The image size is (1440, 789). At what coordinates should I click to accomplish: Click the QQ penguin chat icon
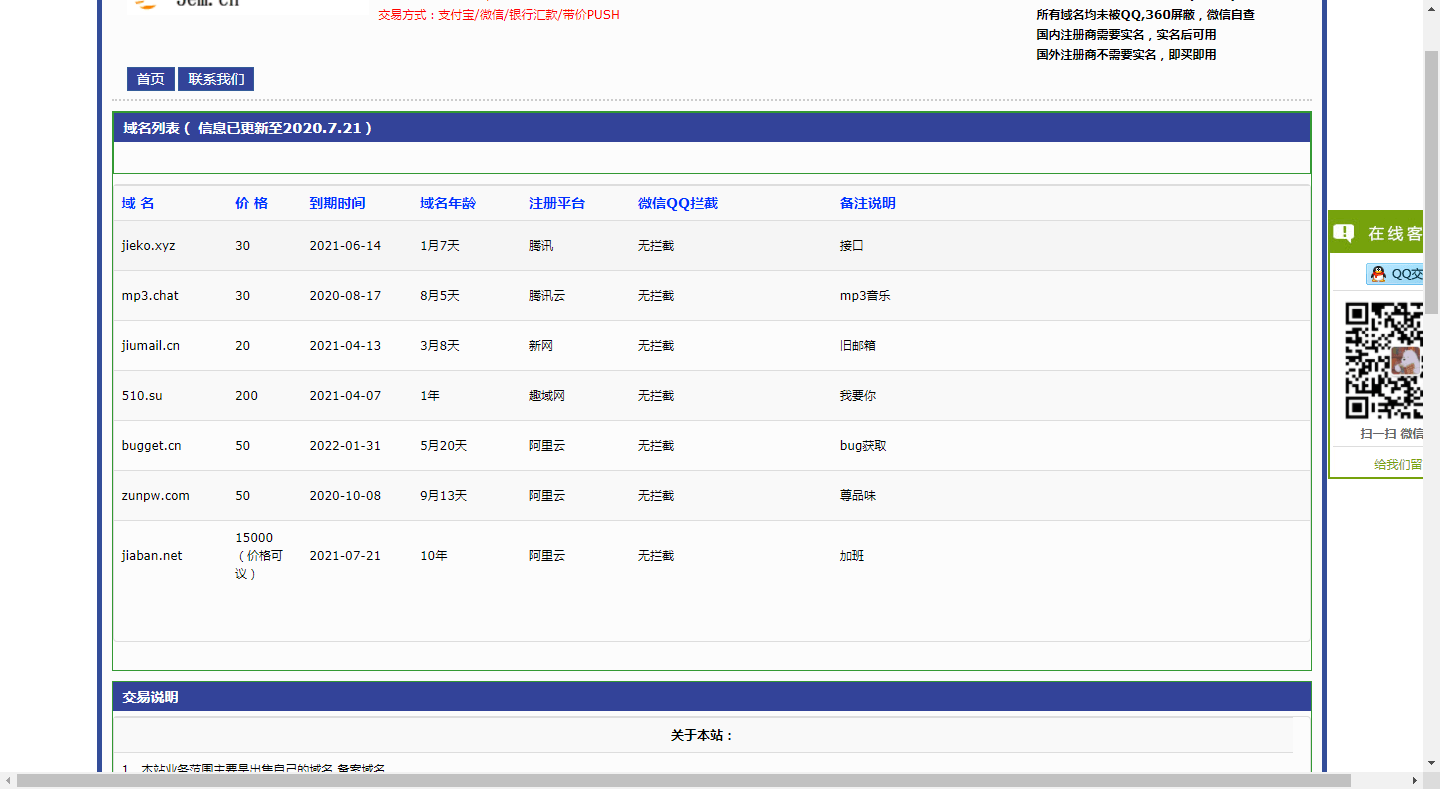[1378, 274]
